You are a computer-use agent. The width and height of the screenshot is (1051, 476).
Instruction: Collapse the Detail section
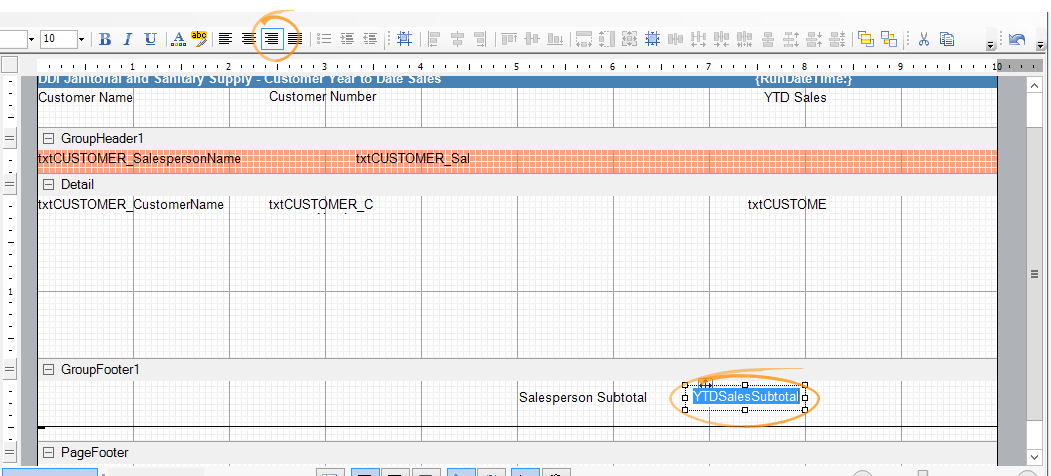pyautogui.click(x=47, y=185)
